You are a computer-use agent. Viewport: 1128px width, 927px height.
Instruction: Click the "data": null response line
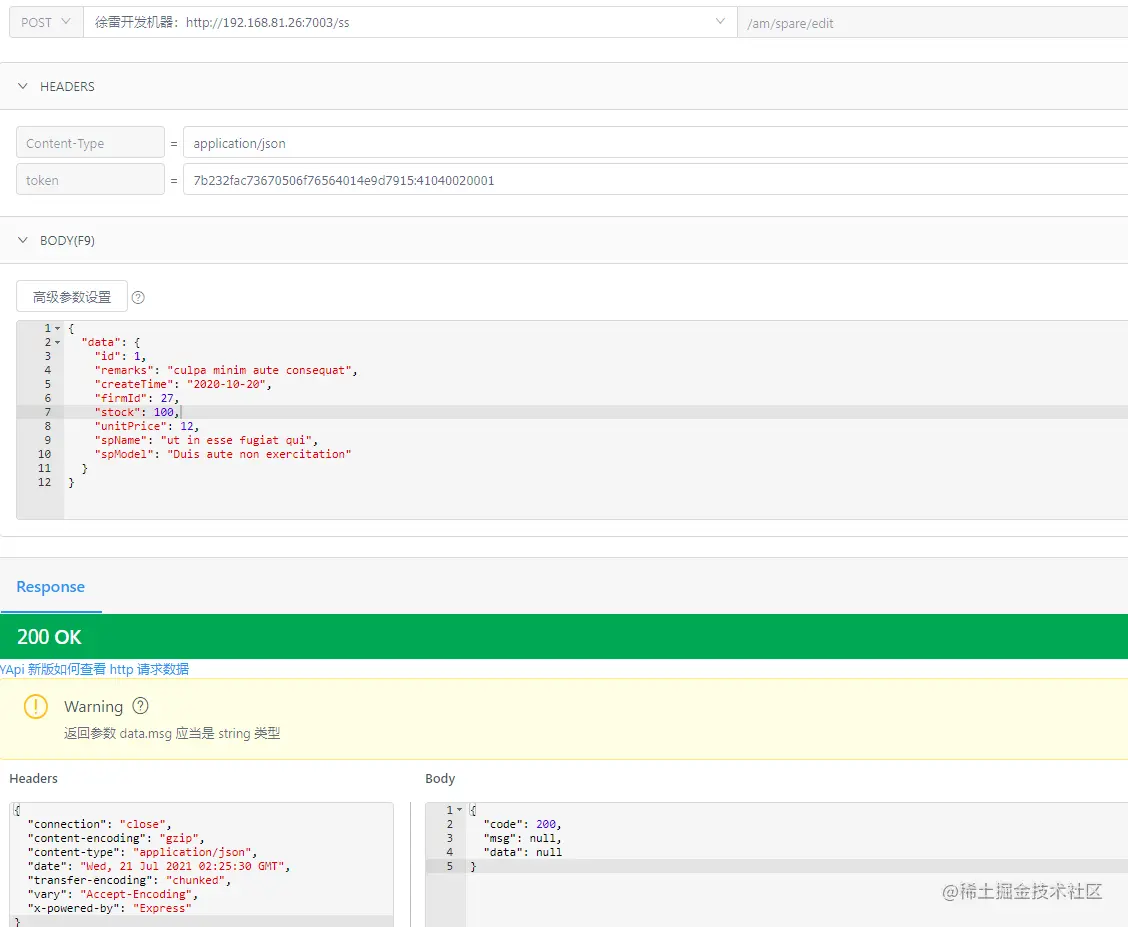(523, 852)
